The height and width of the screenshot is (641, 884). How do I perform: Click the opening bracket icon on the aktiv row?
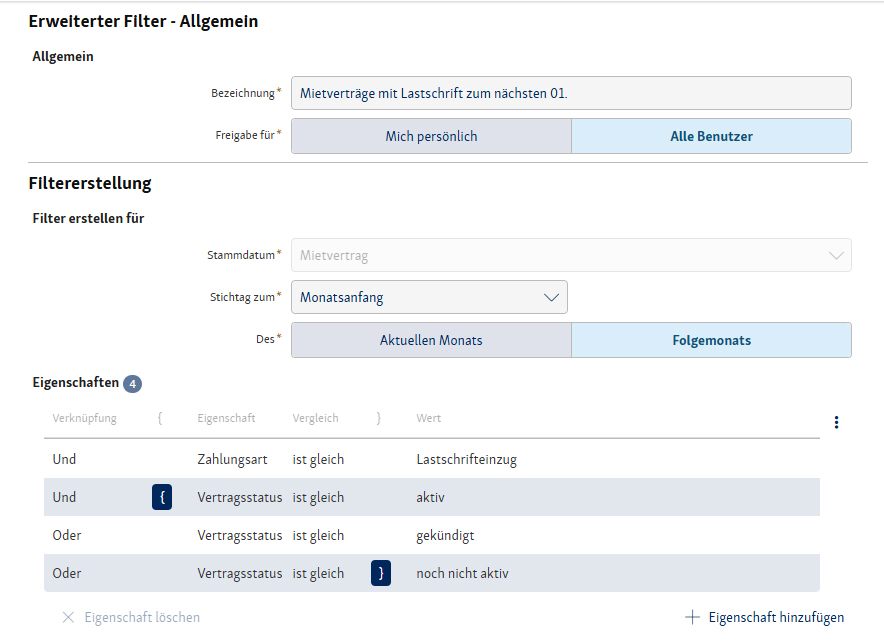point(162,497)
